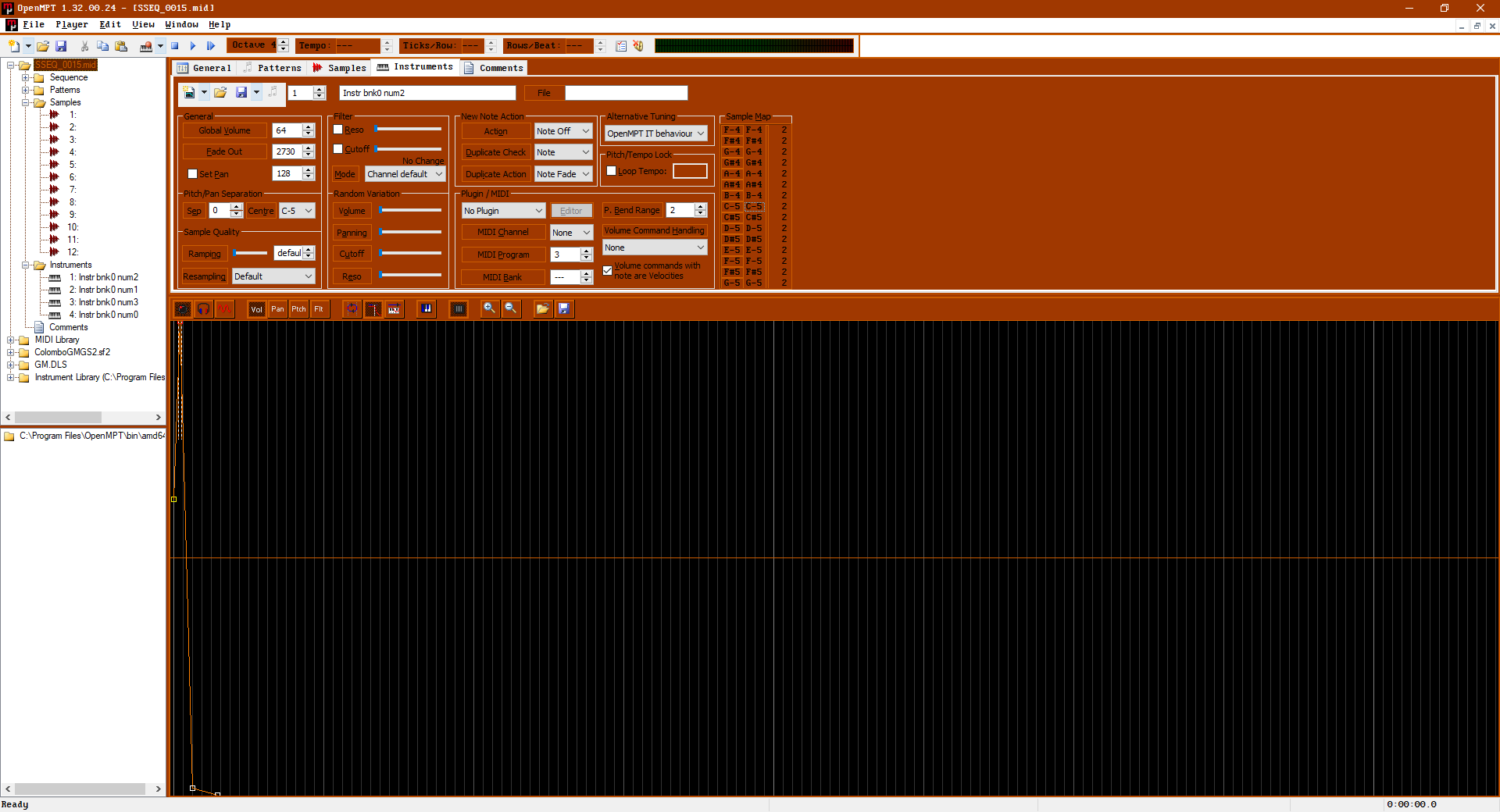
Task: Click the Play Song toolbar icon
Action: point(193,46)
